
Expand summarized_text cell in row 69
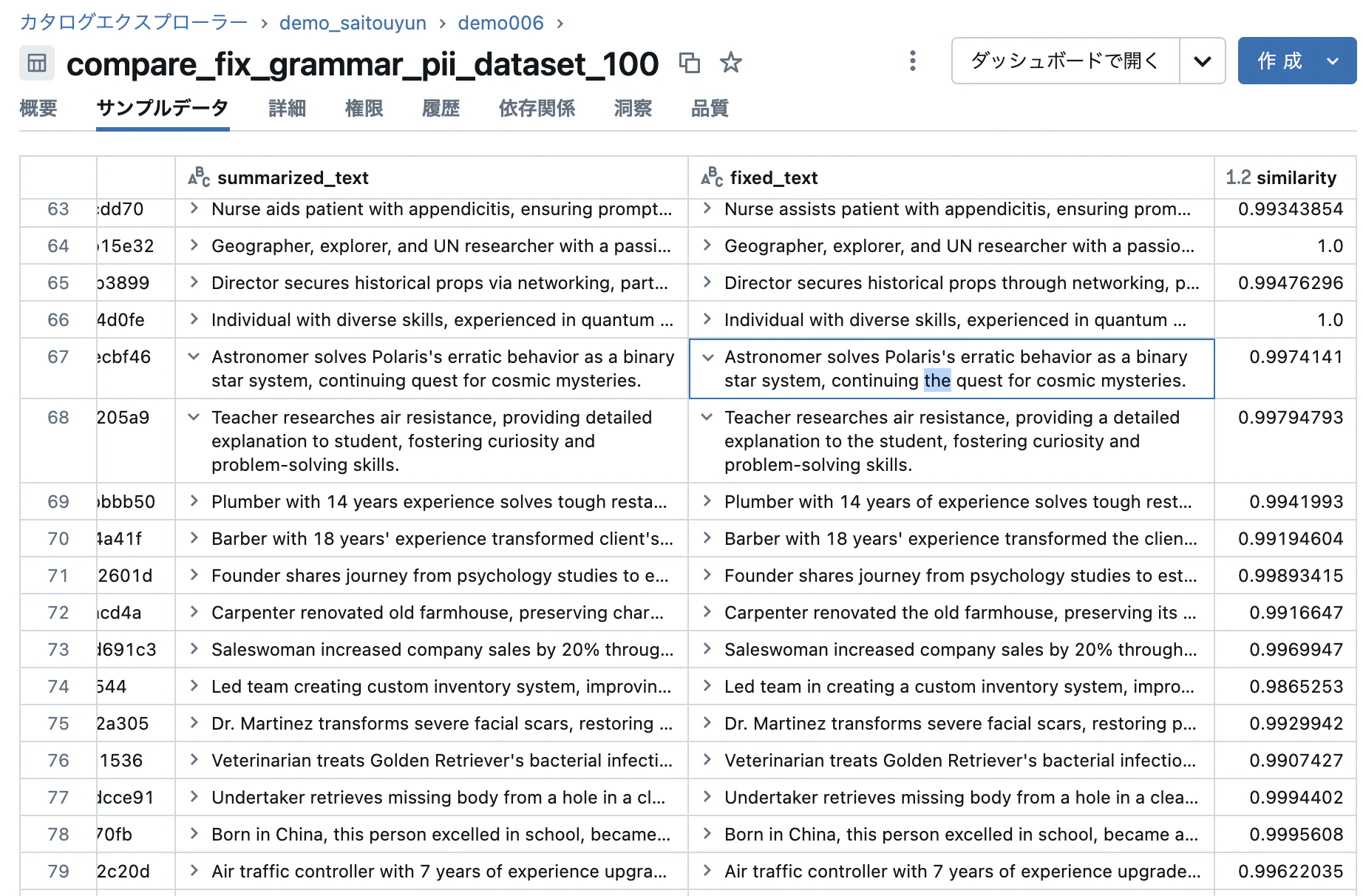(x=194, y=501)
